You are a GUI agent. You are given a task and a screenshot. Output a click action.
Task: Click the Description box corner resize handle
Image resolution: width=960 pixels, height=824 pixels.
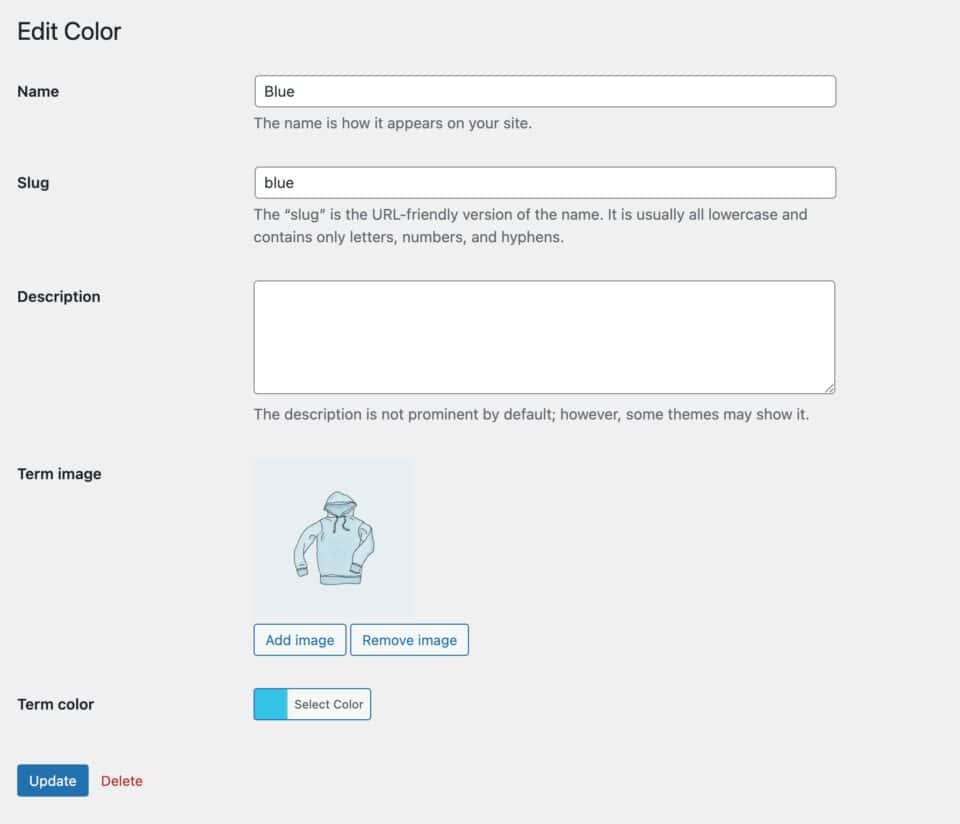[829, 388]
